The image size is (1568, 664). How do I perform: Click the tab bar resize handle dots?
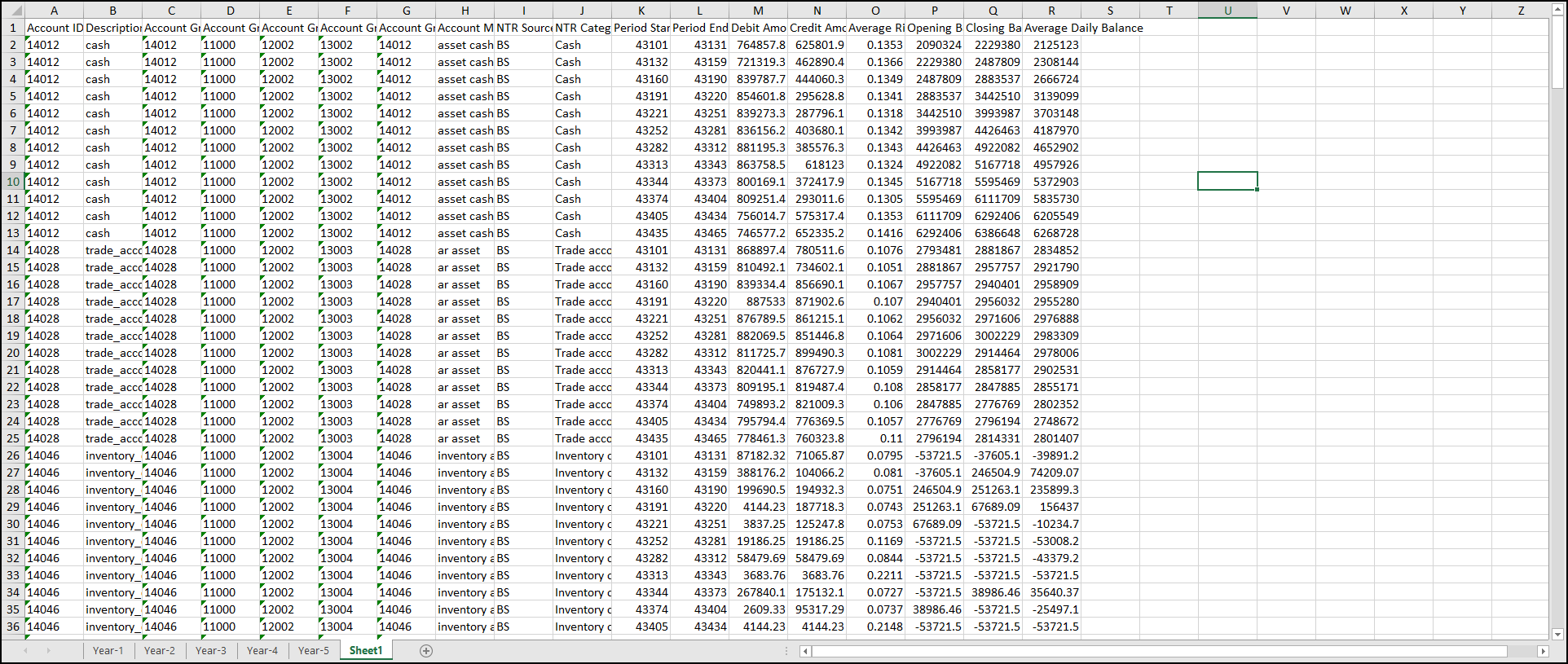click(786, 650)
